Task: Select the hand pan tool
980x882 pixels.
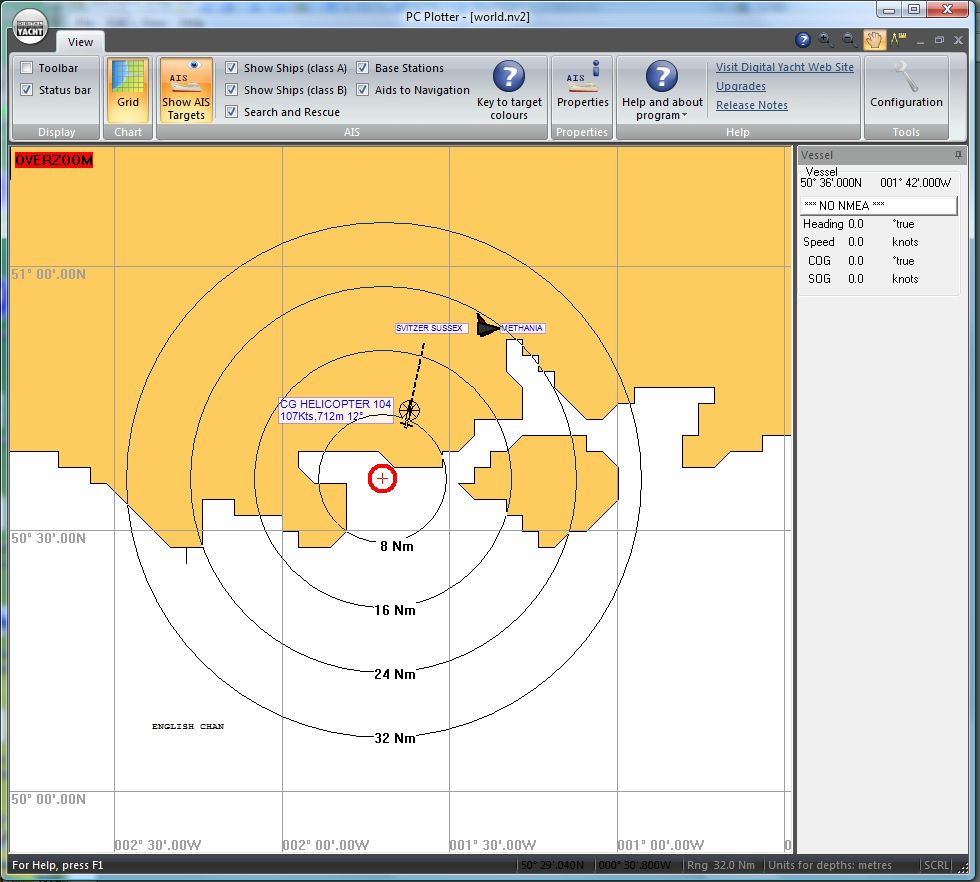Action: [874, 40]
